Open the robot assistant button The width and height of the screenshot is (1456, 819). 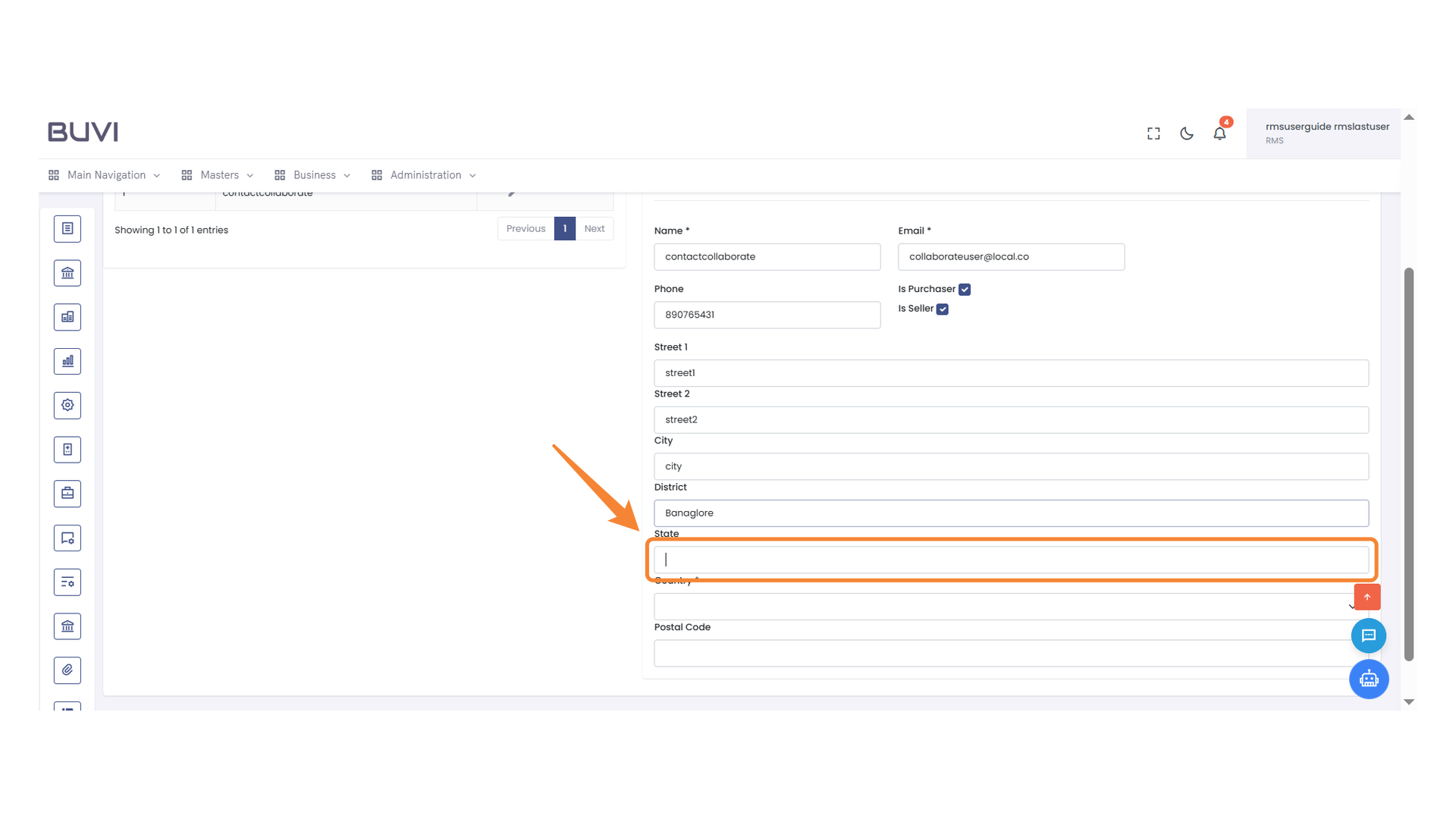1369,679
